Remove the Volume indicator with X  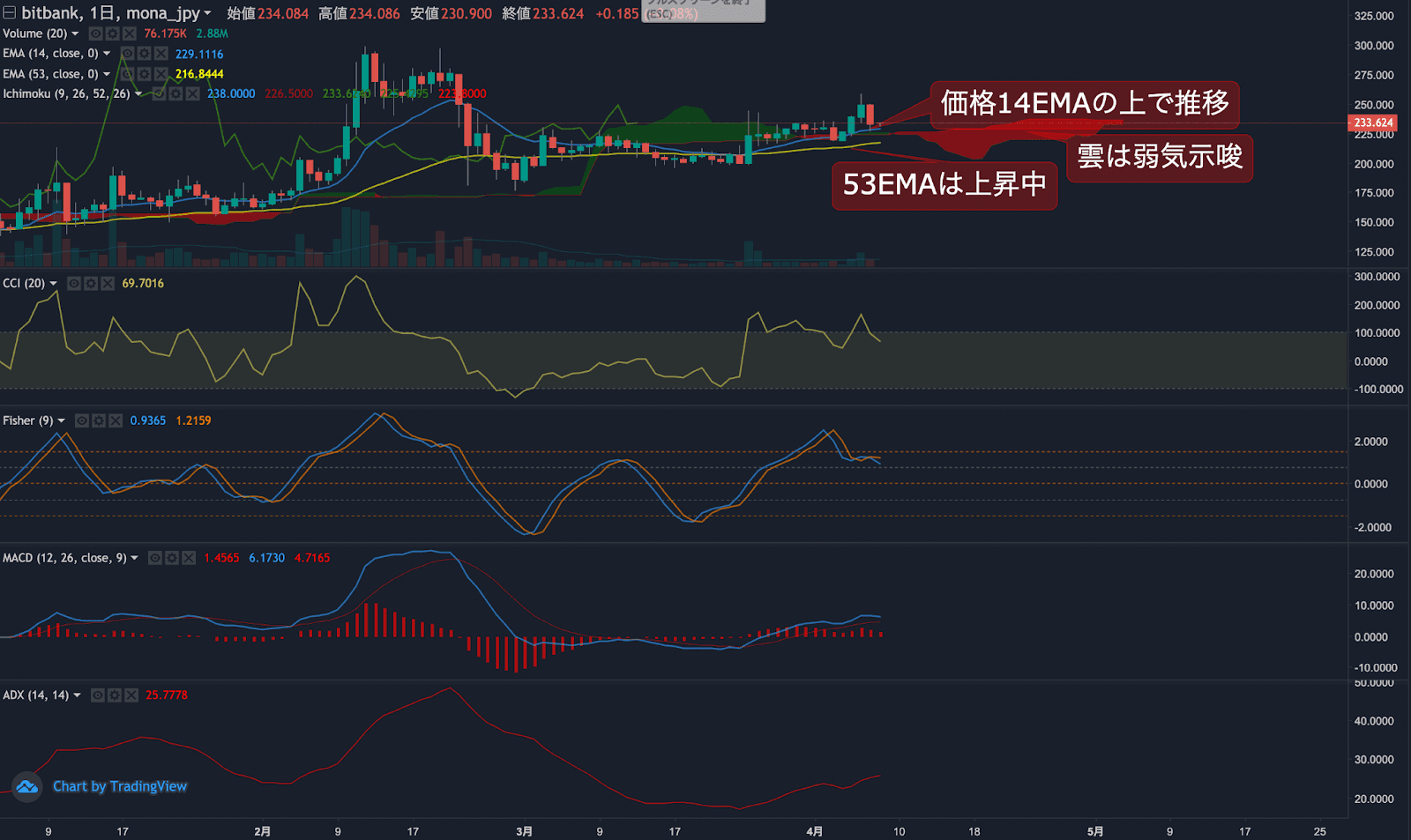pos(130,33)
